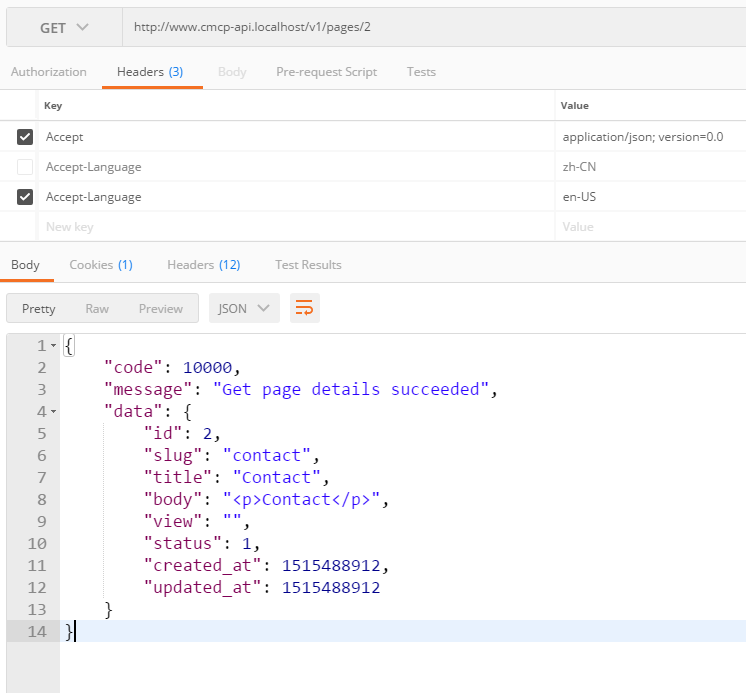Image resolution: width=746 pixels, height=693 pixels.
Task: Open the GET method dropdown
Action: tap(64, 28)
